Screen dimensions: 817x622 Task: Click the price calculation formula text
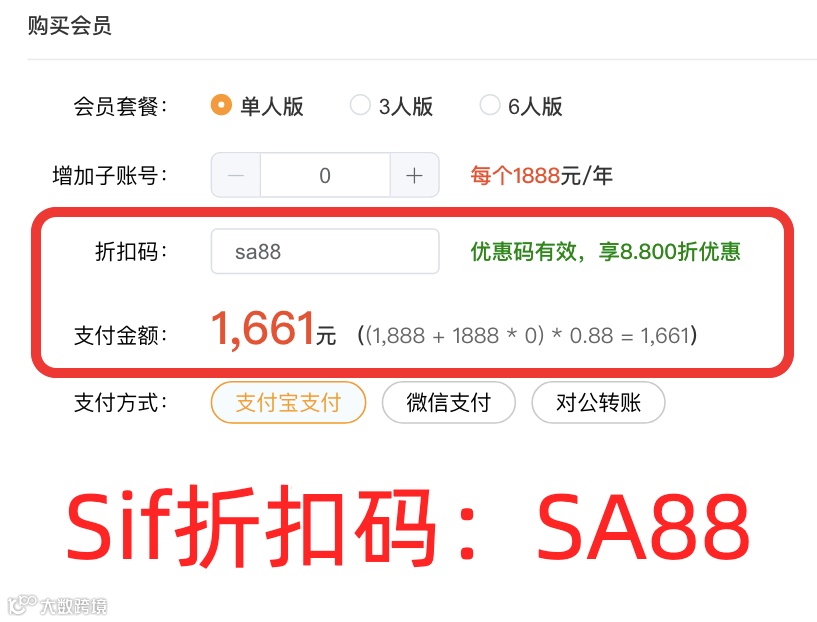527,335
